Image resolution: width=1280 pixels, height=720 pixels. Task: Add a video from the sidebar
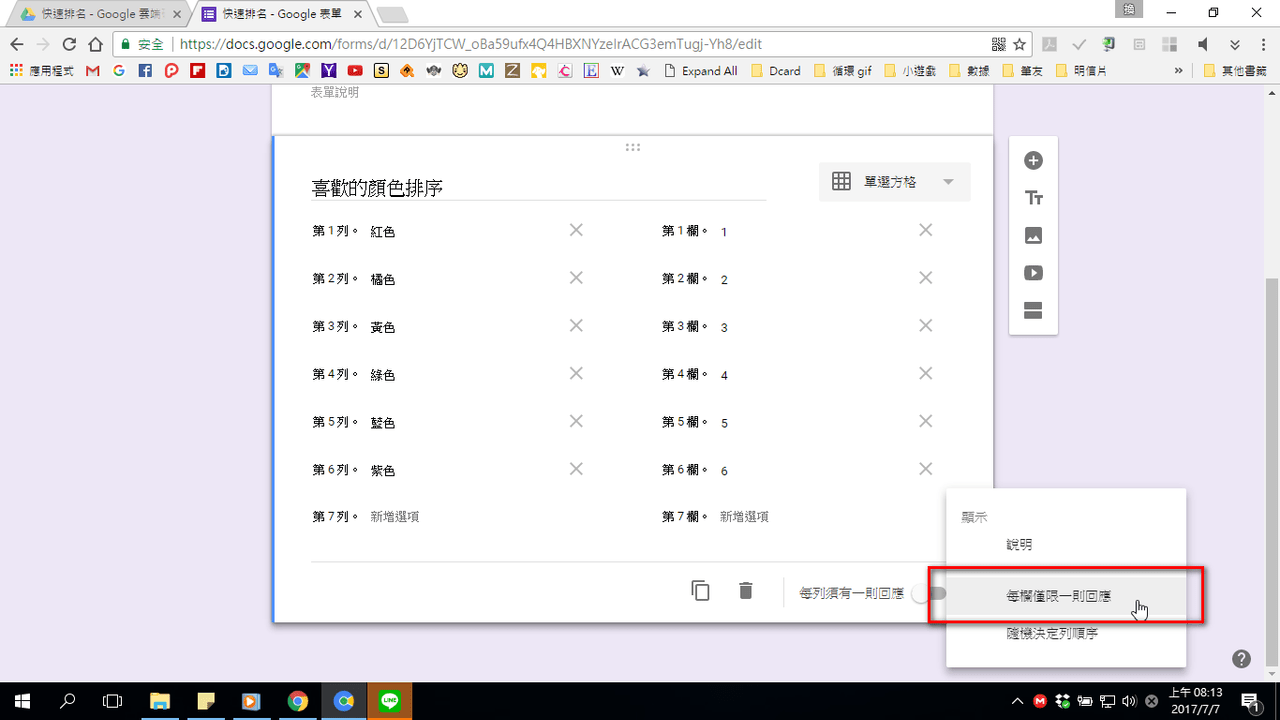[1033, 273]
